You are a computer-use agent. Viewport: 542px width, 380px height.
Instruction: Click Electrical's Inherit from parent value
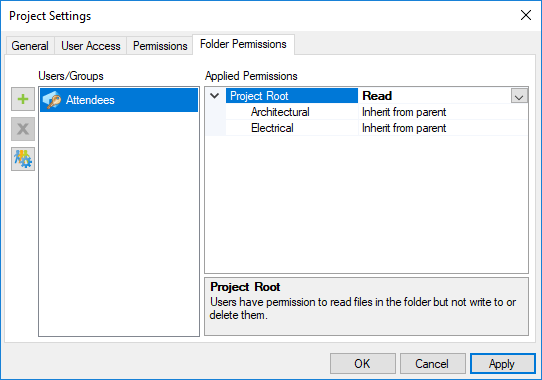point(404,128)
